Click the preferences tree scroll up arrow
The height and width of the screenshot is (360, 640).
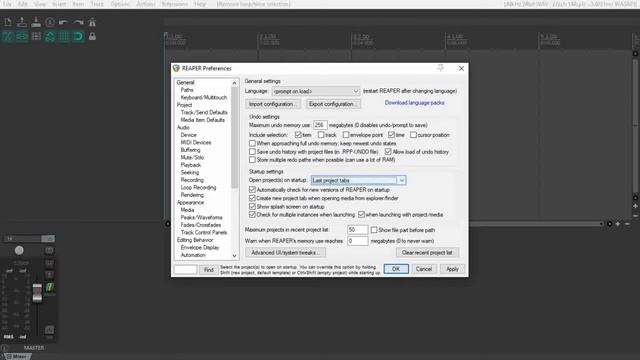(234, 83)
